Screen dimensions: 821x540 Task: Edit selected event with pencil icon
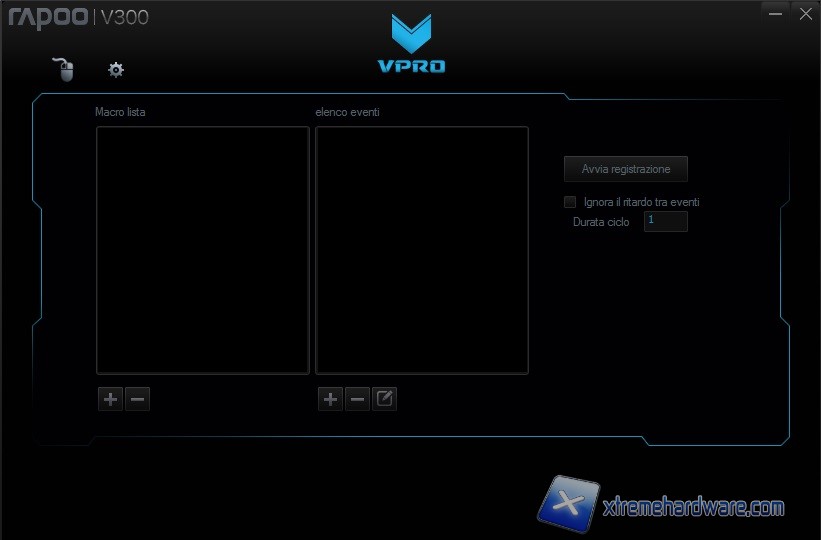[x=384, y=400]
